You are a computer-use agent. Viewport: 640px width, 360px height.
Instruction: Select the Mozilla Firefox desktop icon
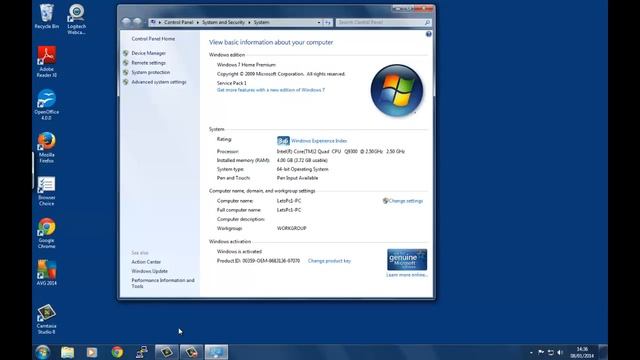[x=47, y=147]
